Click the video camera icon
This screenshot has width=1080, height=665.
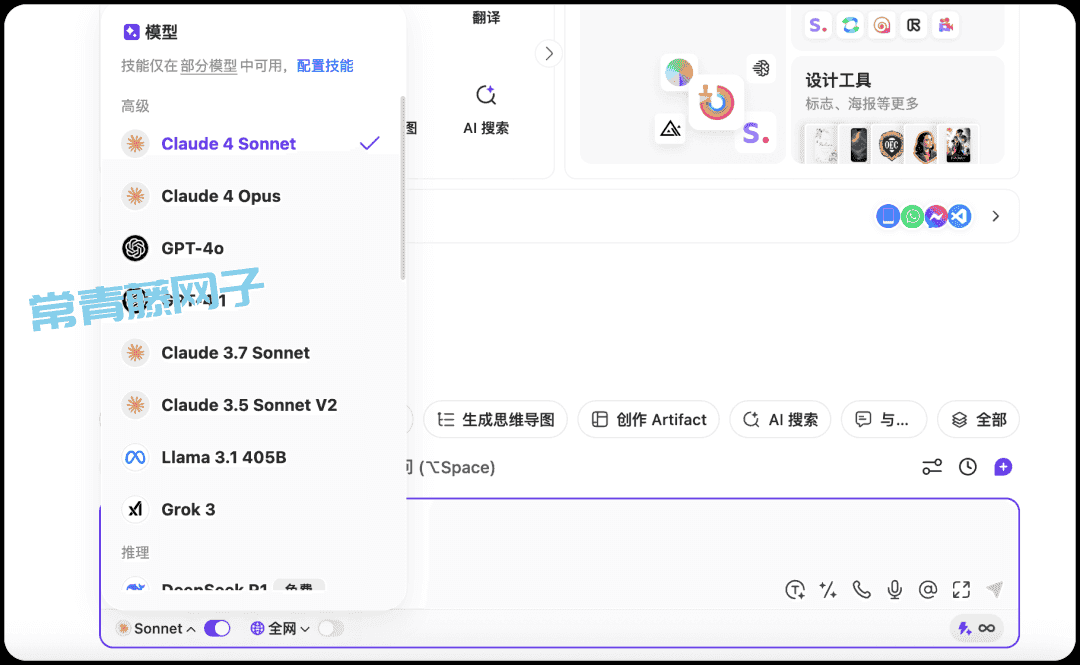(x=946, y=25)
